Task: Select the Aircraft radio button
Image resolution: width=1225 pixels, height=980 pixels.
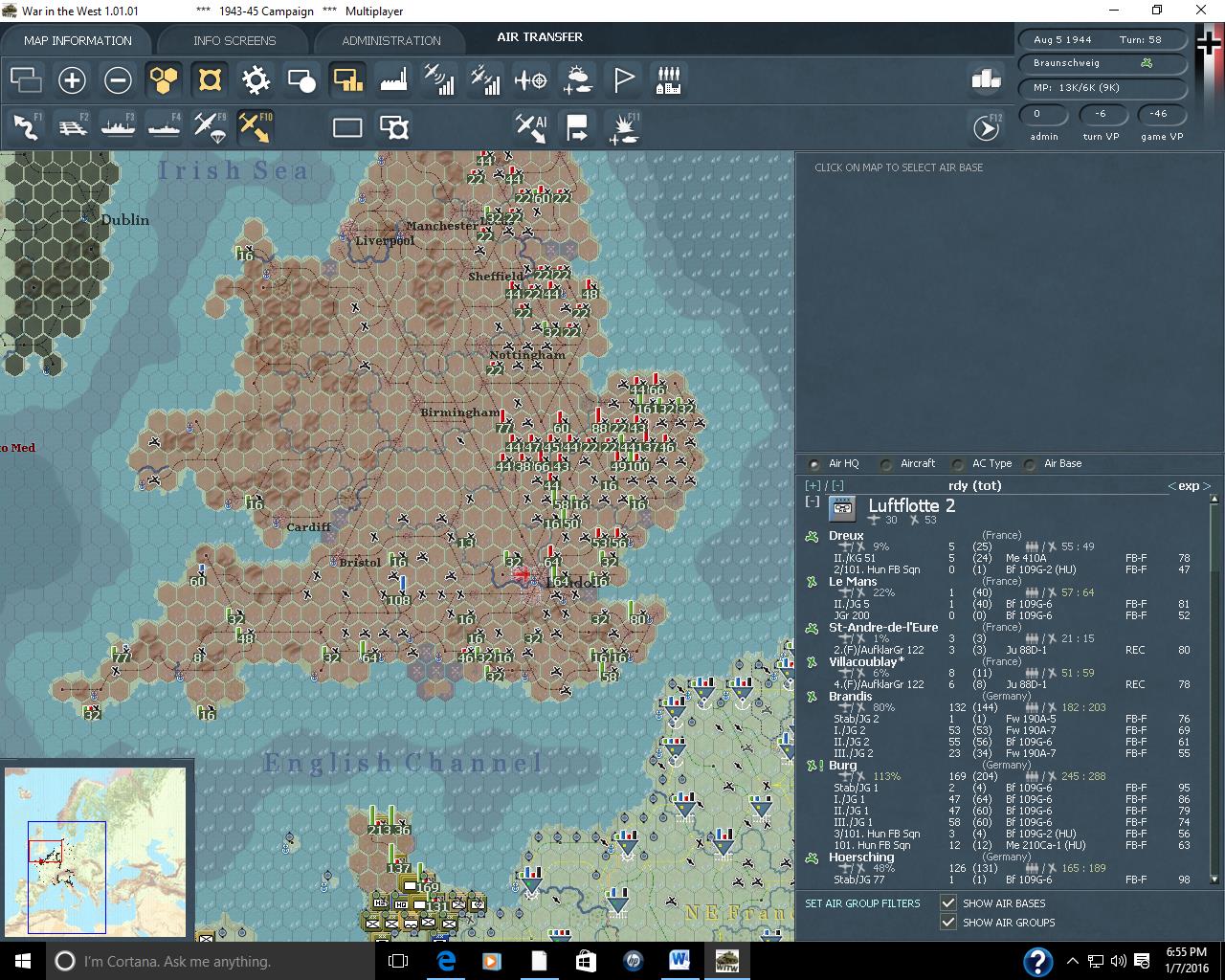Action: click(x=886, y=464)
